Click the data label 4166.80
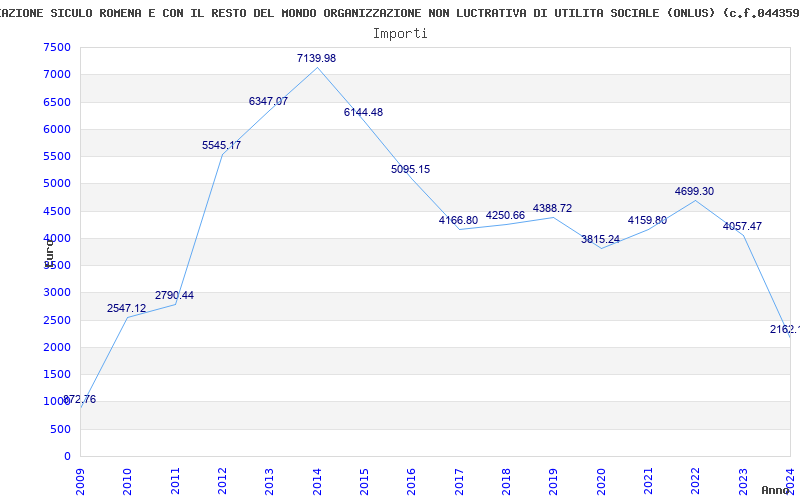800x500 pixels. tap(458, 220)
